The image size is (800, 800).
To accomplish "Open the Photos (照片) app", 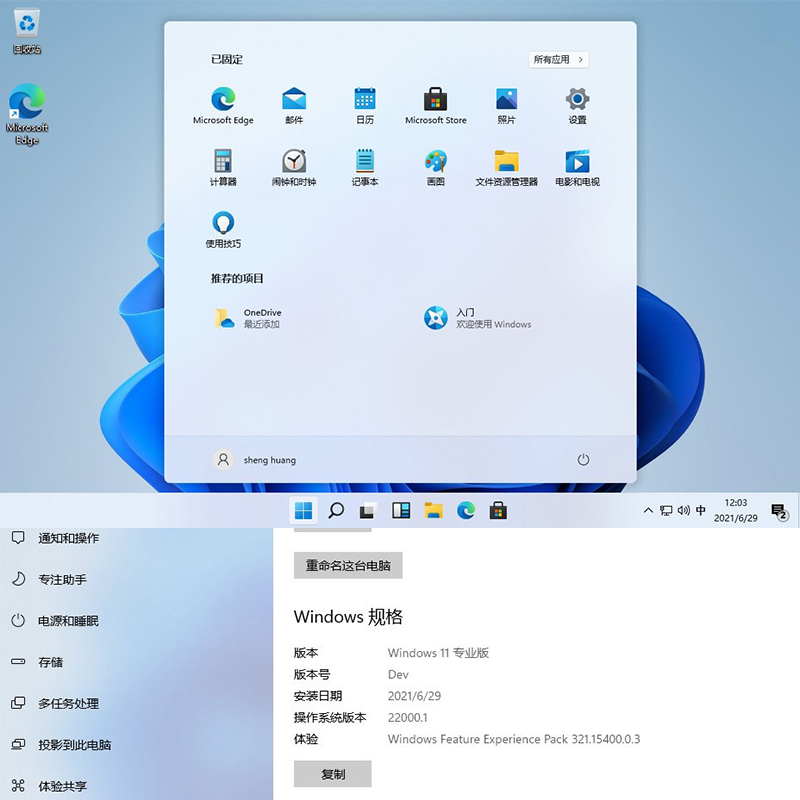I will 506,106.
